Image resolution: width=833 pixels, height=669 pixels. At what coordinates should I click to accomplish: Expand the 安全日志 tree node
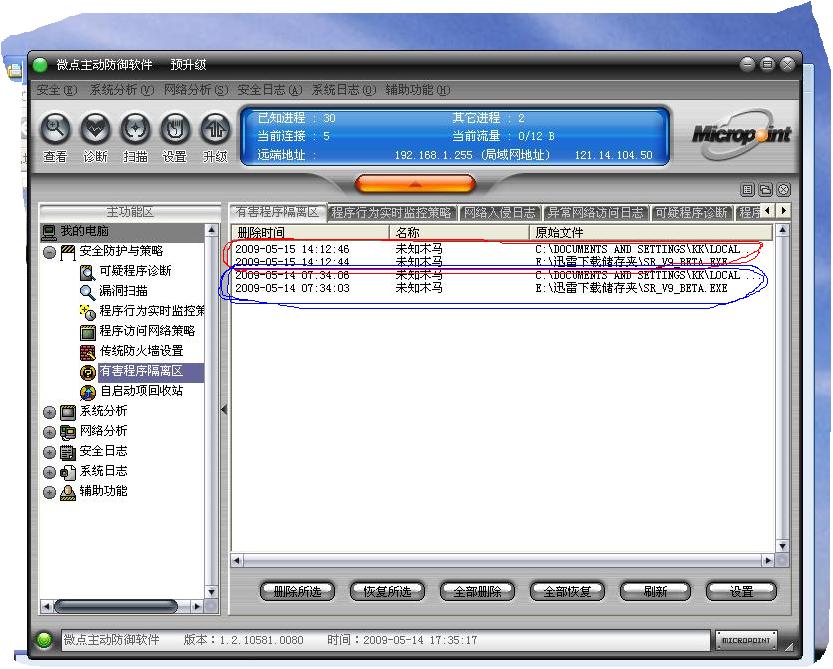[49, 452]
